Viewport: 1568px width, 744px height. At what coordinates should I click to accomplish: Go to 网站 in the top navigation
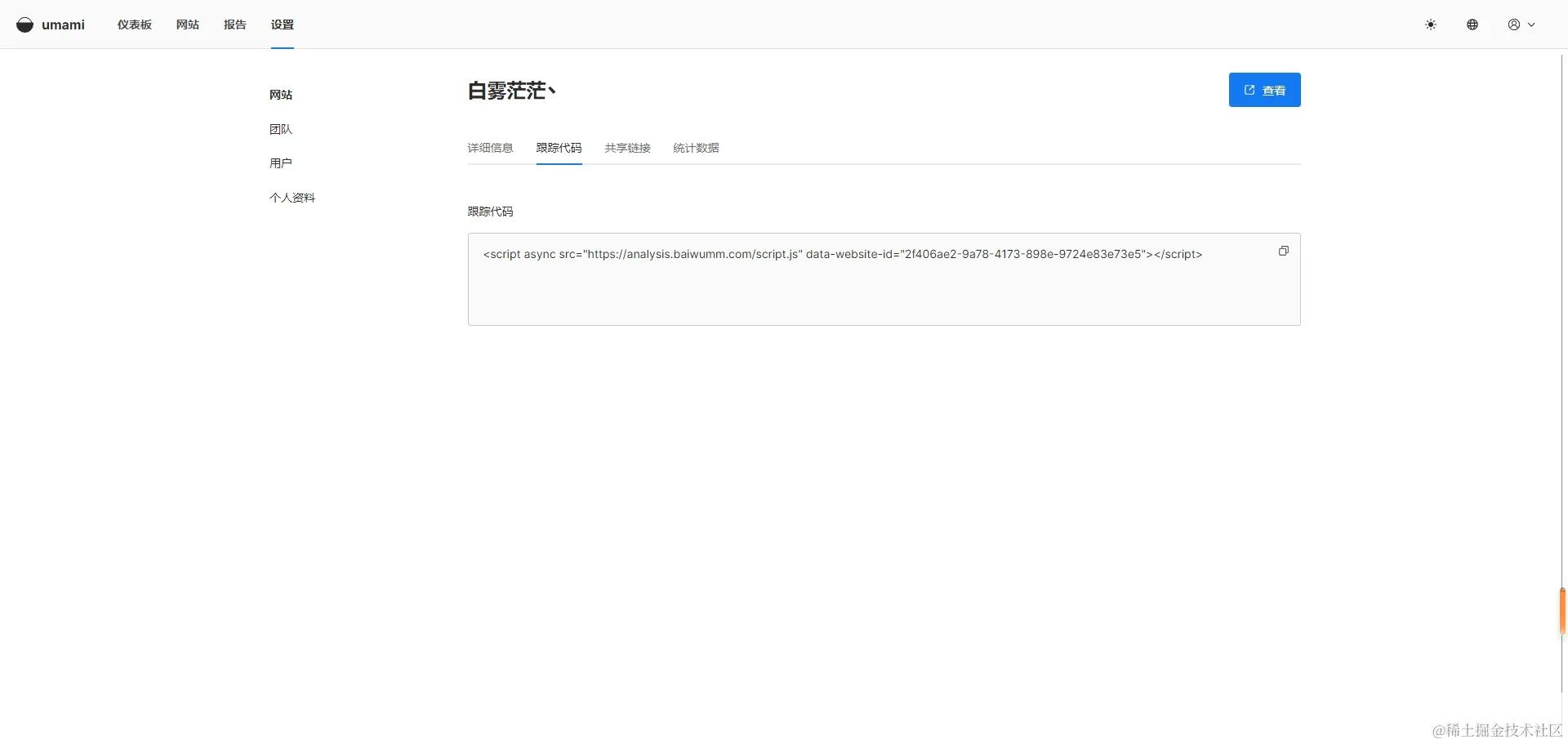coord(188,25)
